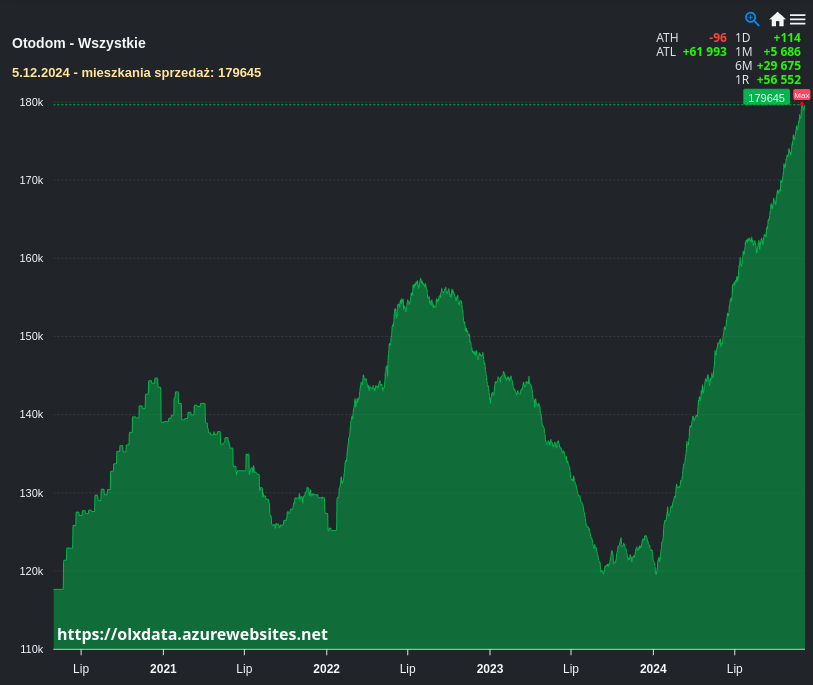
Task: Click the green 179645 value badge
Action: point(766,97)
